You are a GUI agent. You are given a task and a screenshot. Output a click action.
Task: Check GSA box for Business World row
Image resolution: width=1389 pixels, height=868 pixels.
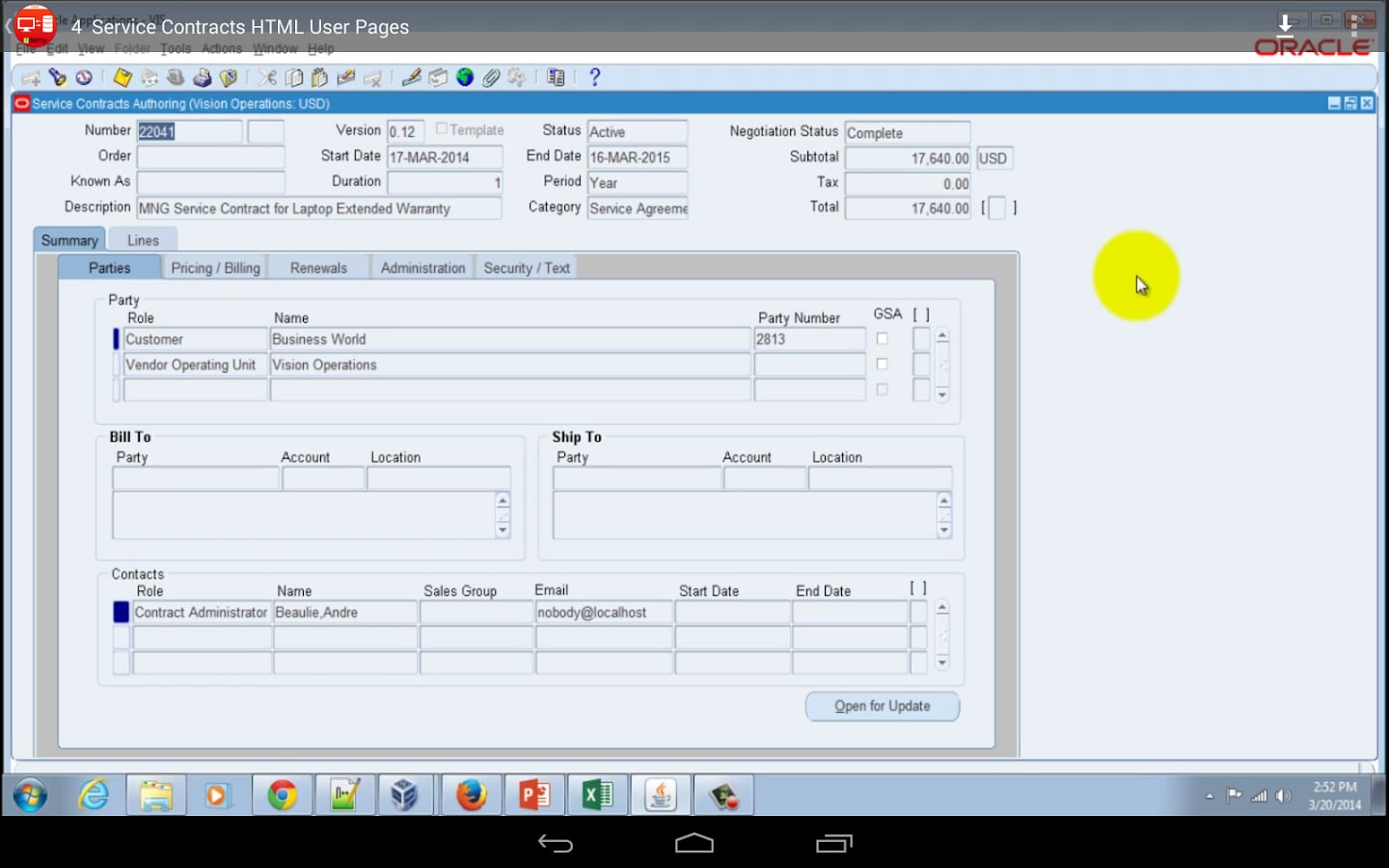pos(882,339)
